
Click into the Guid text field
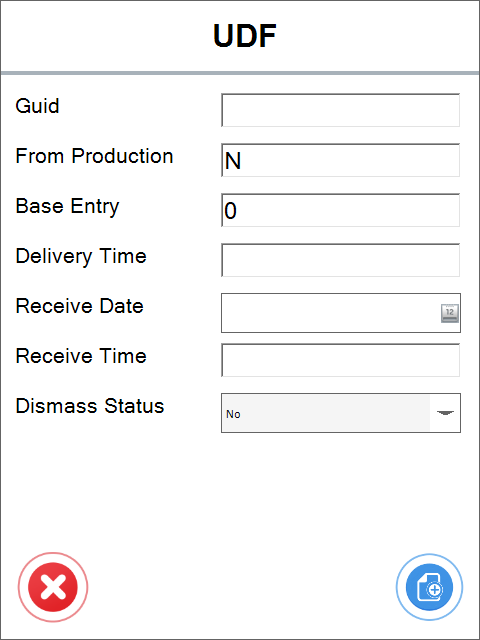point(341,110)
